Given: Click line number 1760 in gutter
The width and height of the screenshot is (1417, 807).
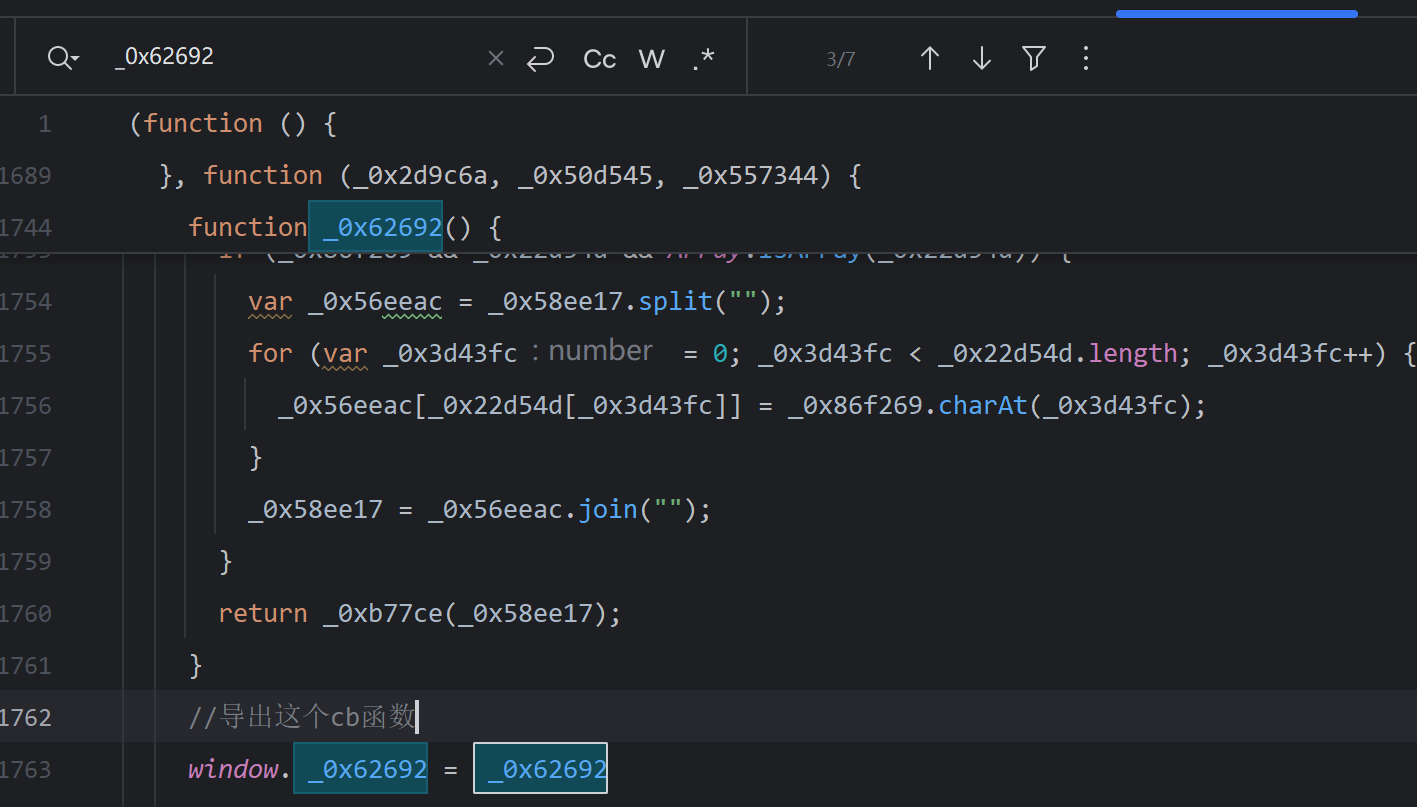Looking at the screenshot, I should [25, 614].
